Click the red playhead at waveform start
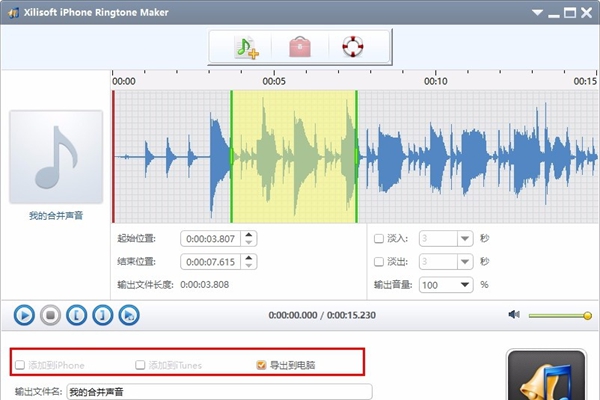Viewport: 600px width, 400px height. (x=113, y=156)
